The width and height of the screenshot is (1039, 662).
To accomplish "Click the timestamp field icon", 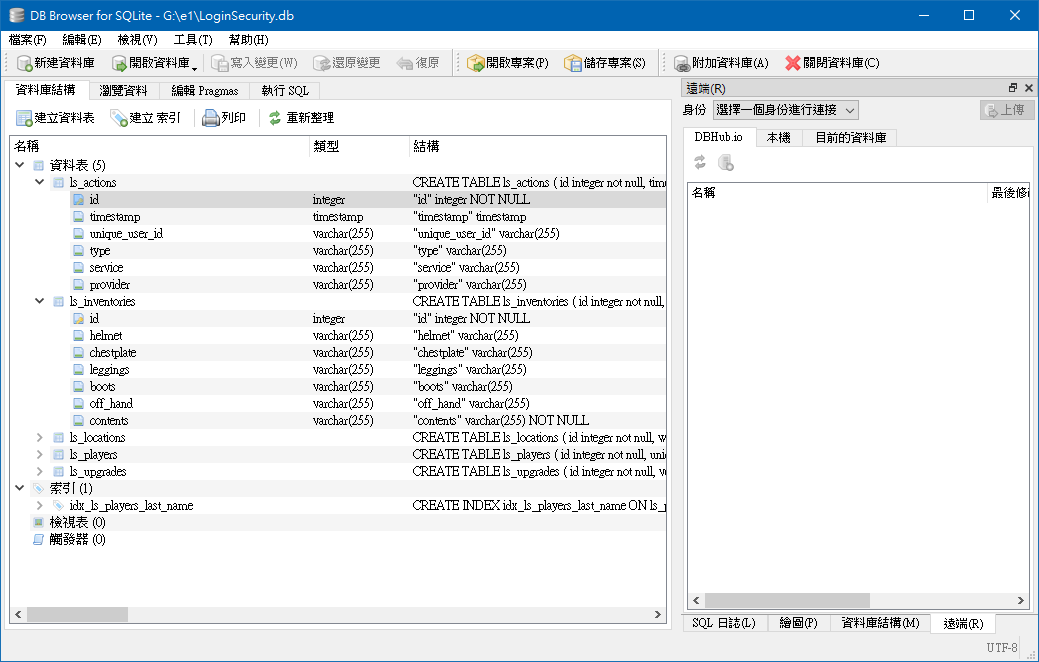I will (78, 217).
